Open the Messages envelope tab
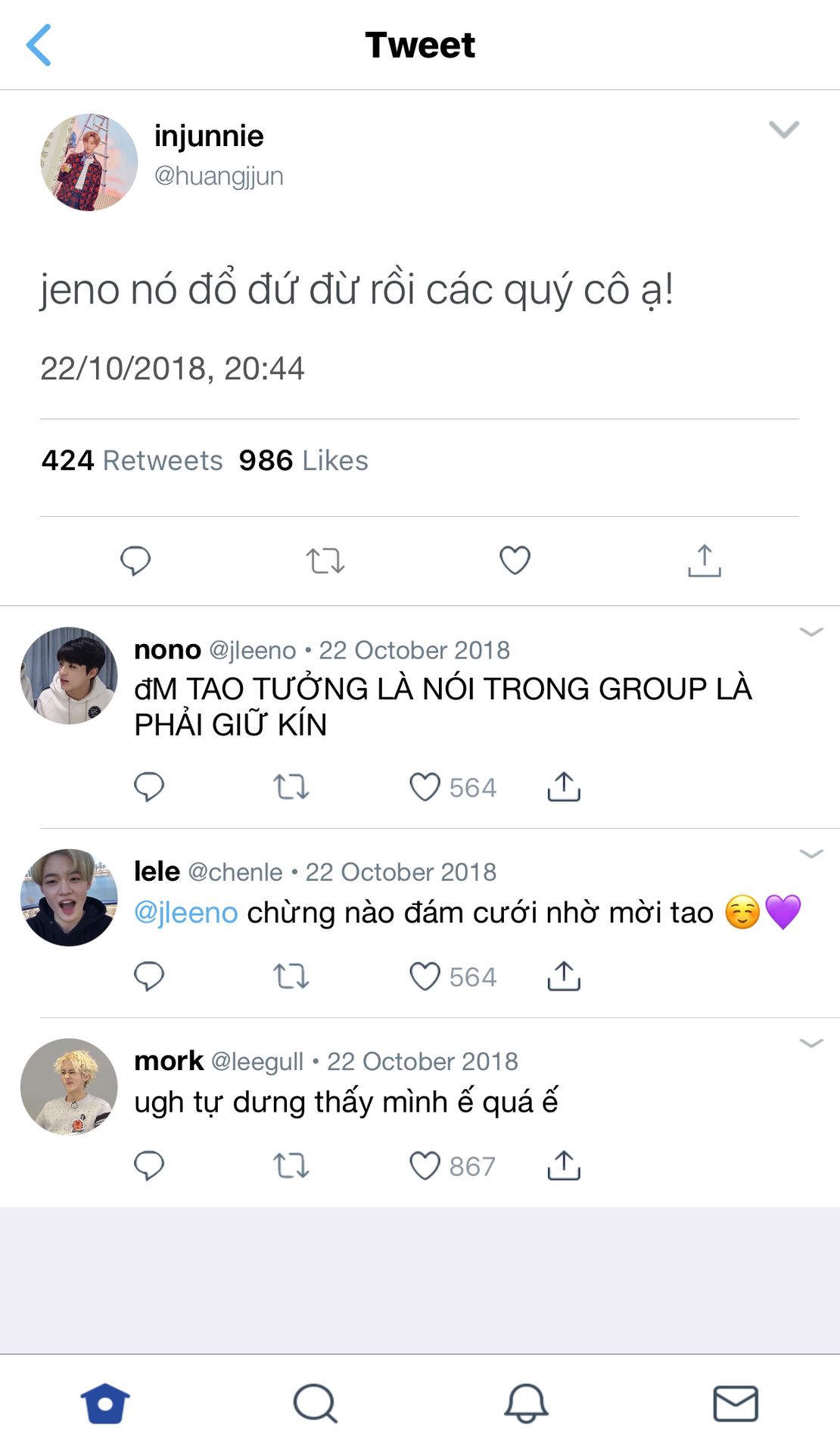The height and width of the screenshot is (1453, 840). point(736,1404)
